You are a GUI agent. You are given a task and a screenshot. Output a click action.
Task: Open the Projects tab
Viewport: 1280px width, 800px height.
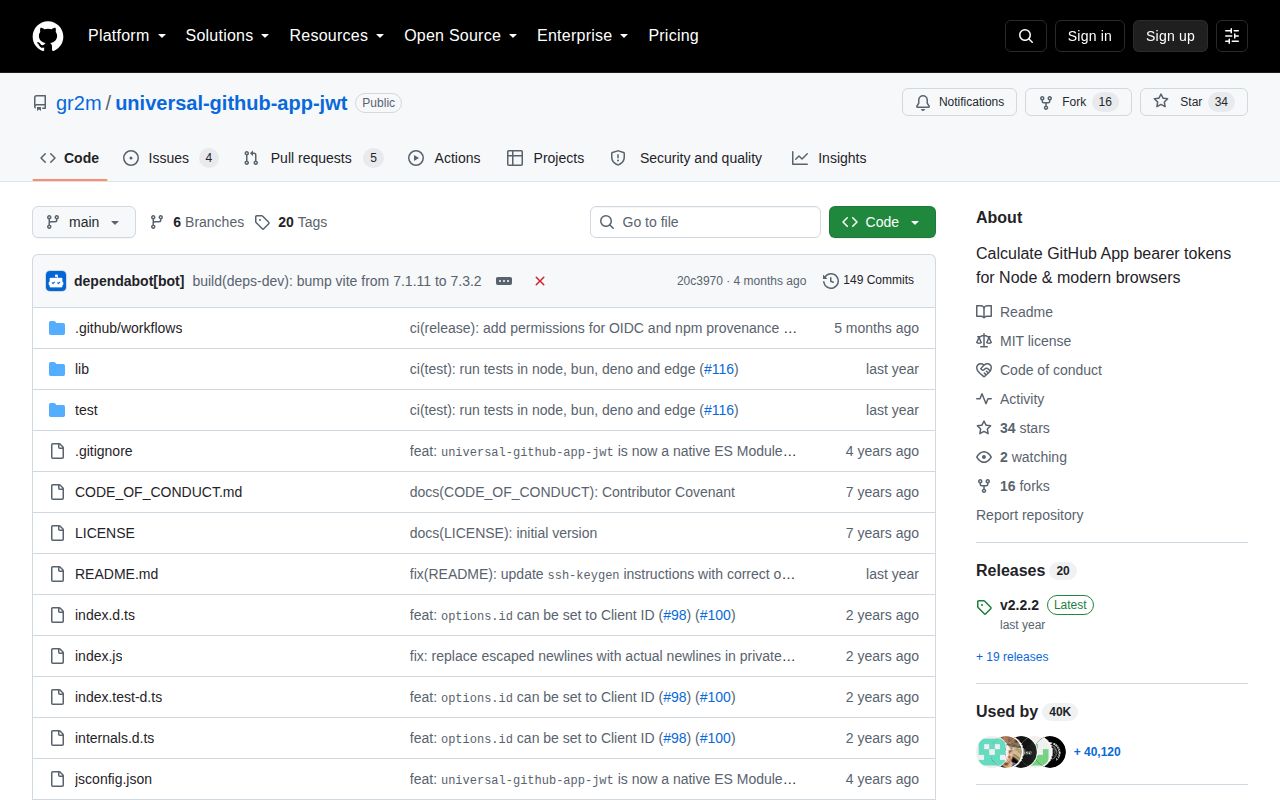[x=545, y=158]
